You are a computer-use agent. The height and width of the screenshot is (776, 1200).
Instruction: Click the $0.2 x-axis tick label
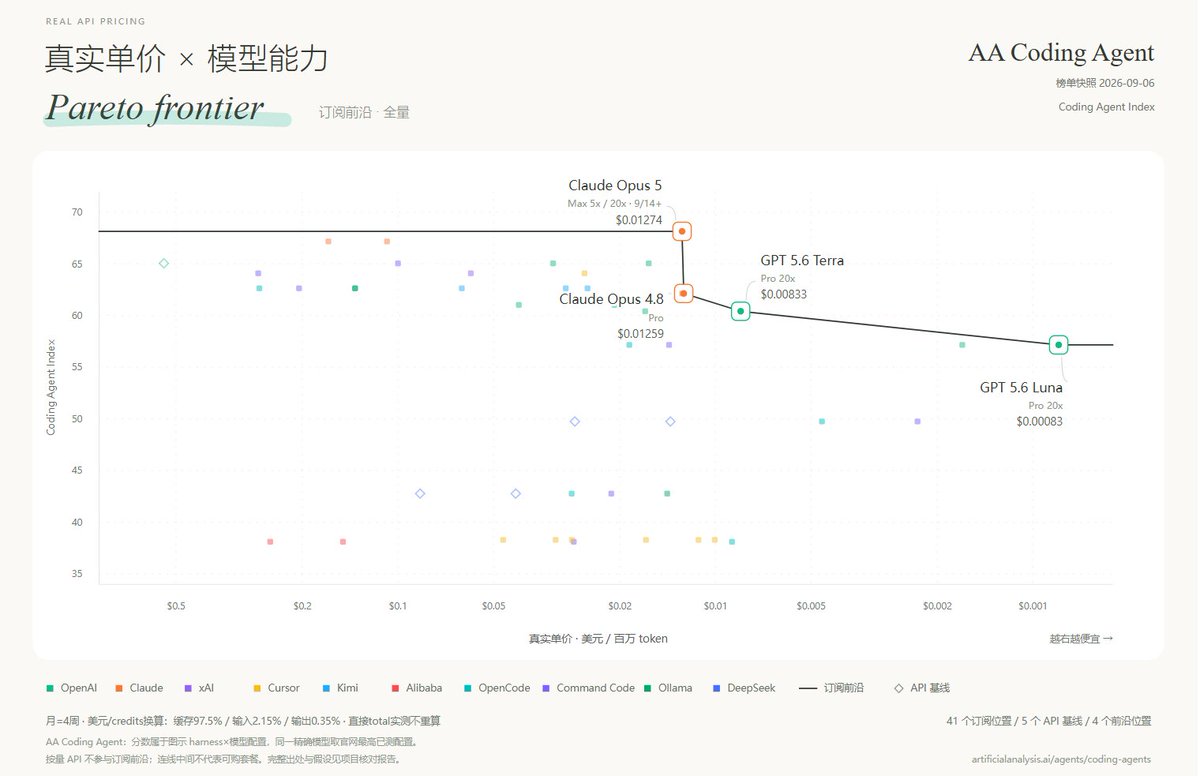(x=303, y=606)
